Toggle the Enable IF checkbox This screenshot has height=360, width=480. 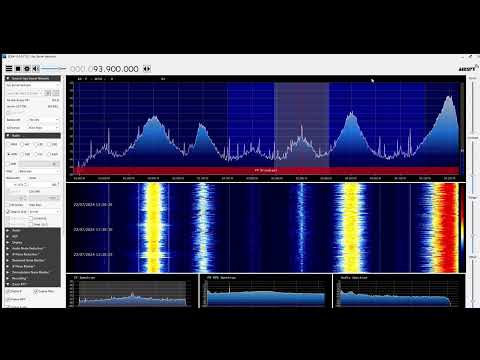[x=14, y=291]
